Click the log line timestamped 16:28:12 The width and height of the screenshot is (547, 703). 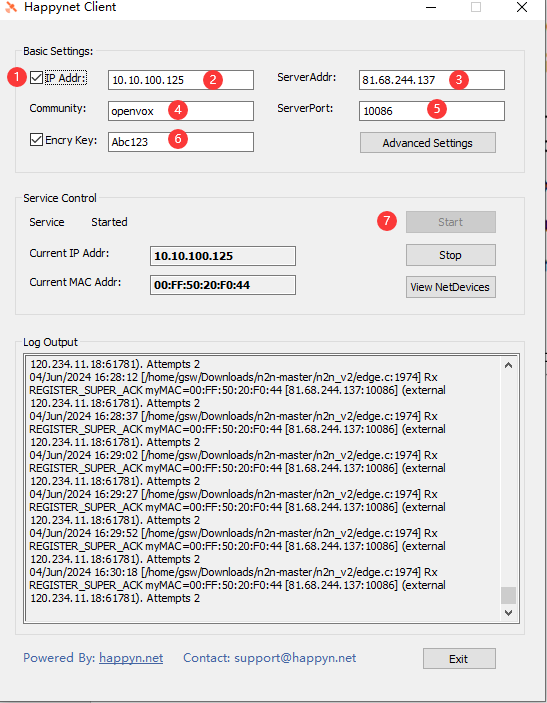[234, 378]
